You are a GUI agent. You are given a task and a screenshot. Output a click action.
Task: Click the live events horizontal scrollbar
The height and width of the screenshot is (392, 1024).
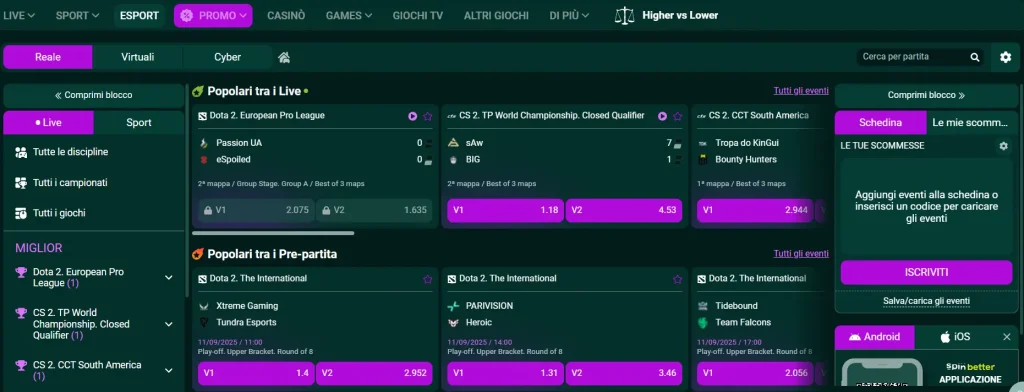(273, 233)
